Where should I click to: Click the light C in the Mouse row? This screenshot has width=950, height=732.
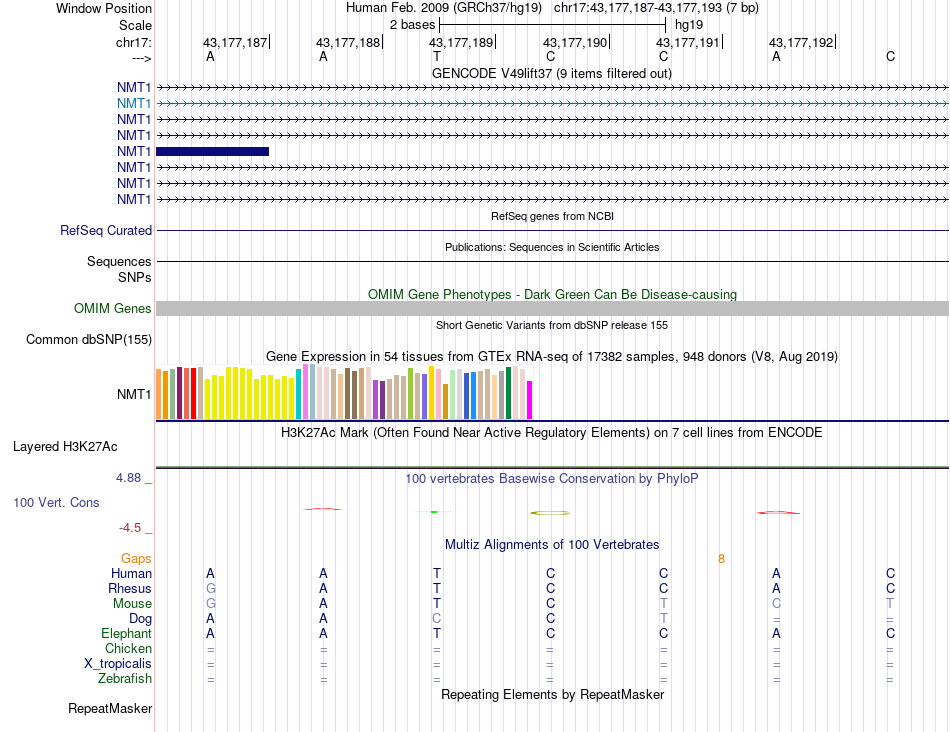pyautogui.click(x=776, y=604)
